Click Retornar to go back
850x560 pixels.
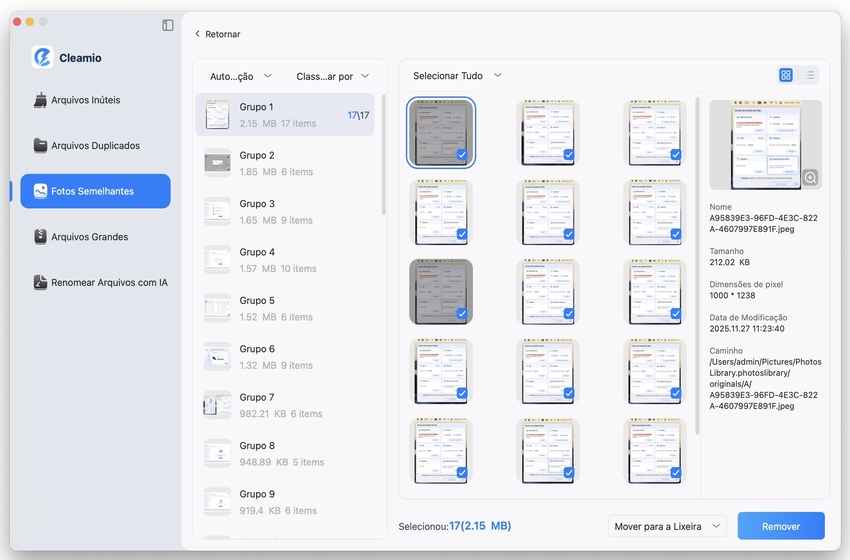(217, 34)
